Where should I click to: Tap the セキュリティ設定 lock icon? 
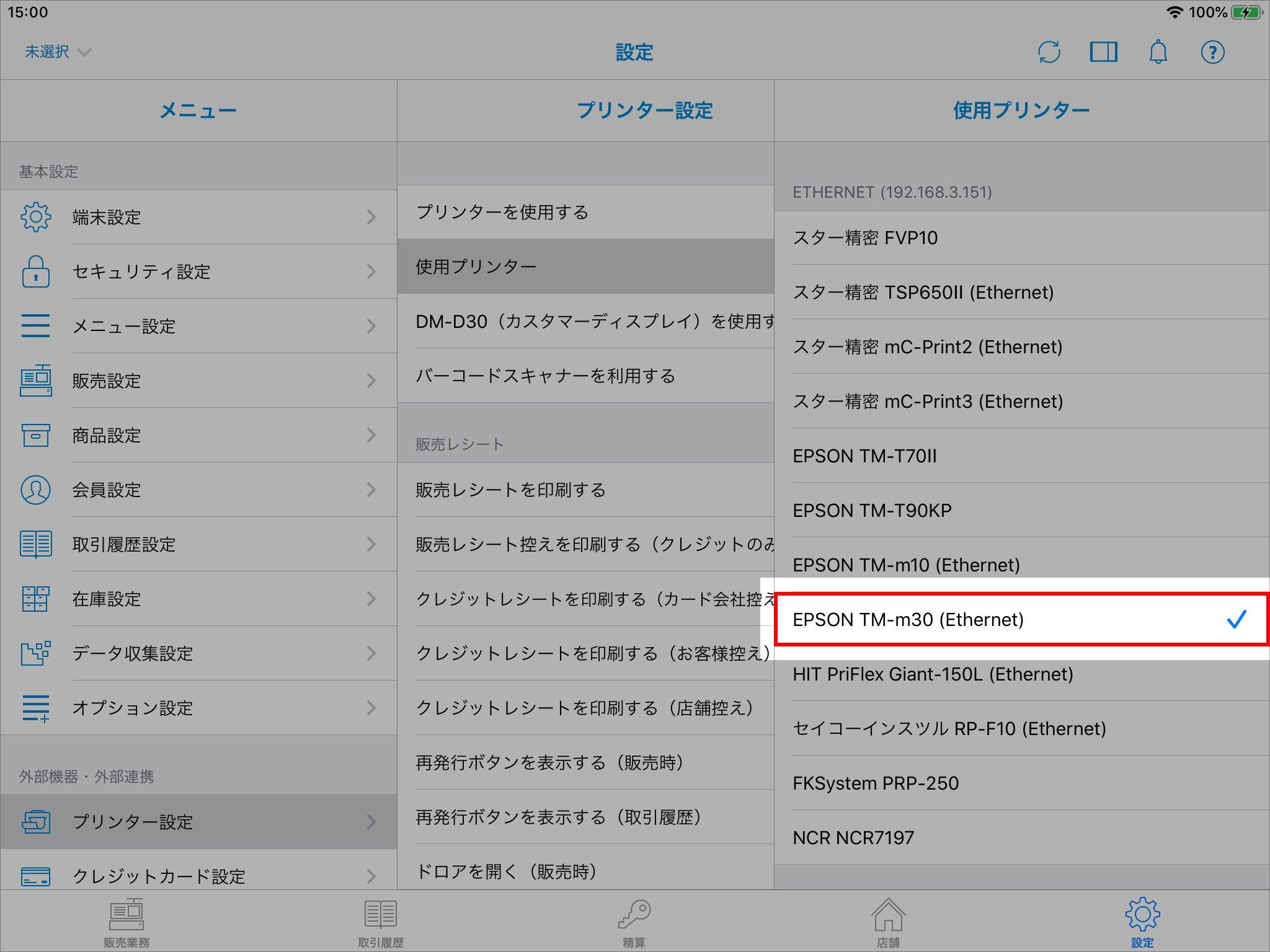36,271
